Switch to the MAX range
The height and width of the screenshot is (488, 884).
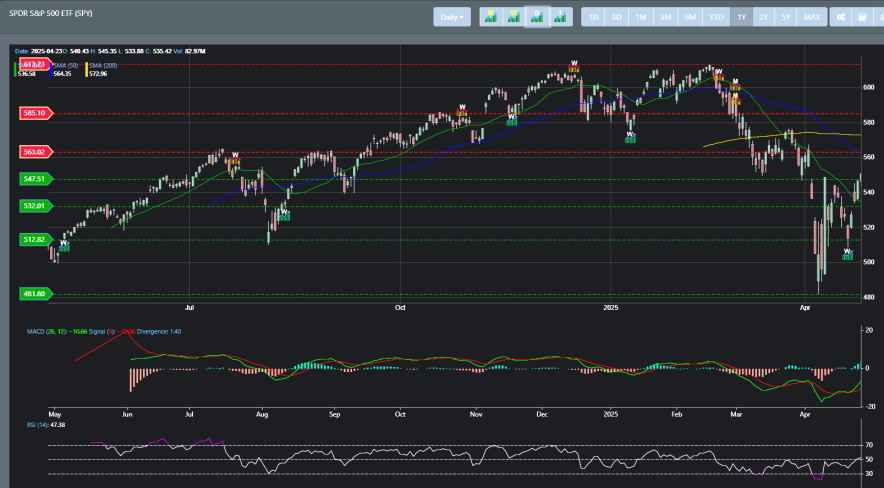pyautogui.click(x=812, y=17)
